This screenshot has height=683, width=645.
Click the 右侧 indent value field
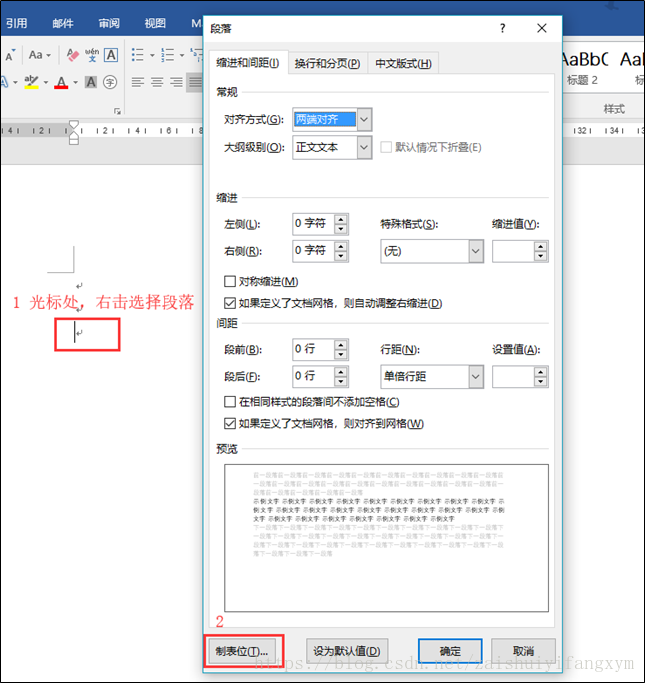(x=314, y=251)
